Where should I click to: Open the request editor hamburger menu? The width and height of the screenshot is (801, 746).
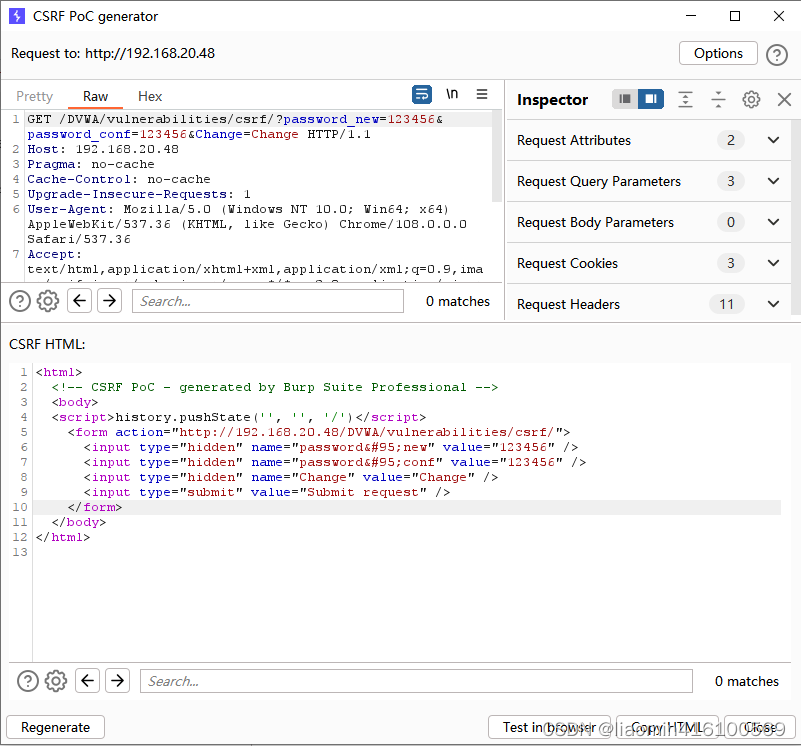(482, 94)
